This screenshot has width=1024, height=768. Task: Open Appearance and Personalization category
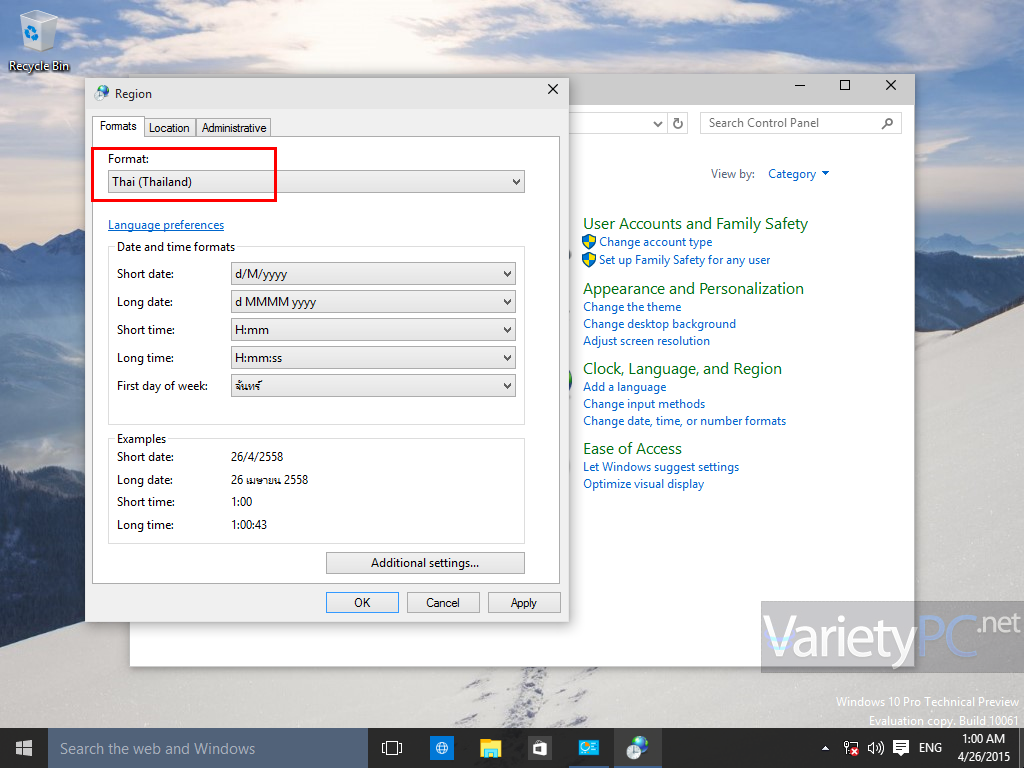click(x=694, y=289)
